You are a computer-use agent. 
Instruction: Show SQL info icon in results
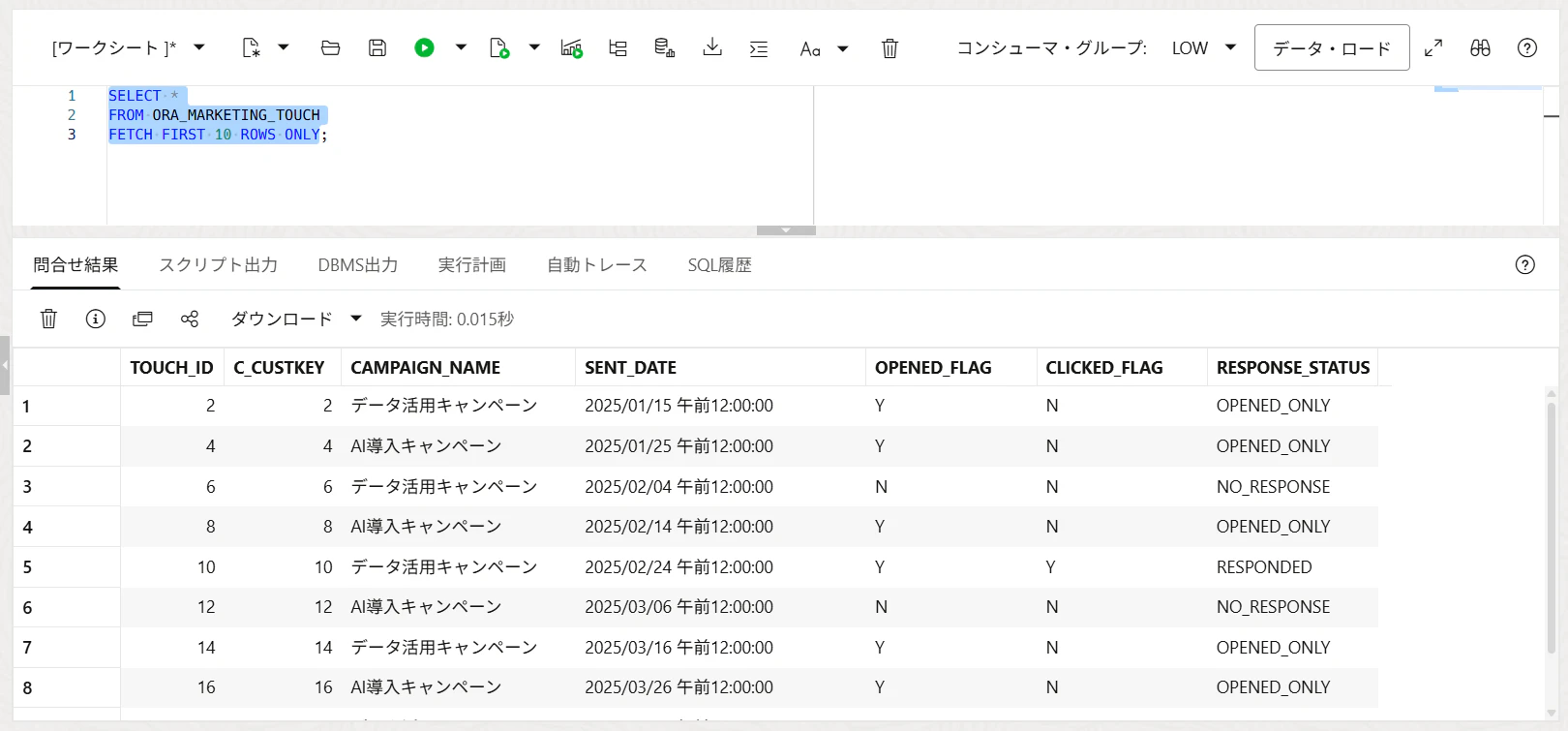coord(95,319)
